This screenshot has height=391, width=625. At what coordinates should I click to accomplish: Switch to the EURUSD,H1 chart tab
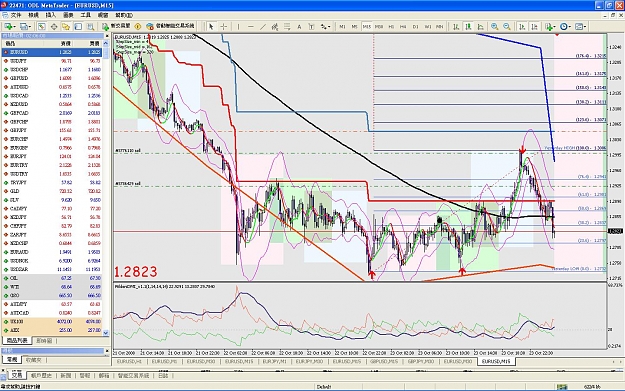pos(130,362)
